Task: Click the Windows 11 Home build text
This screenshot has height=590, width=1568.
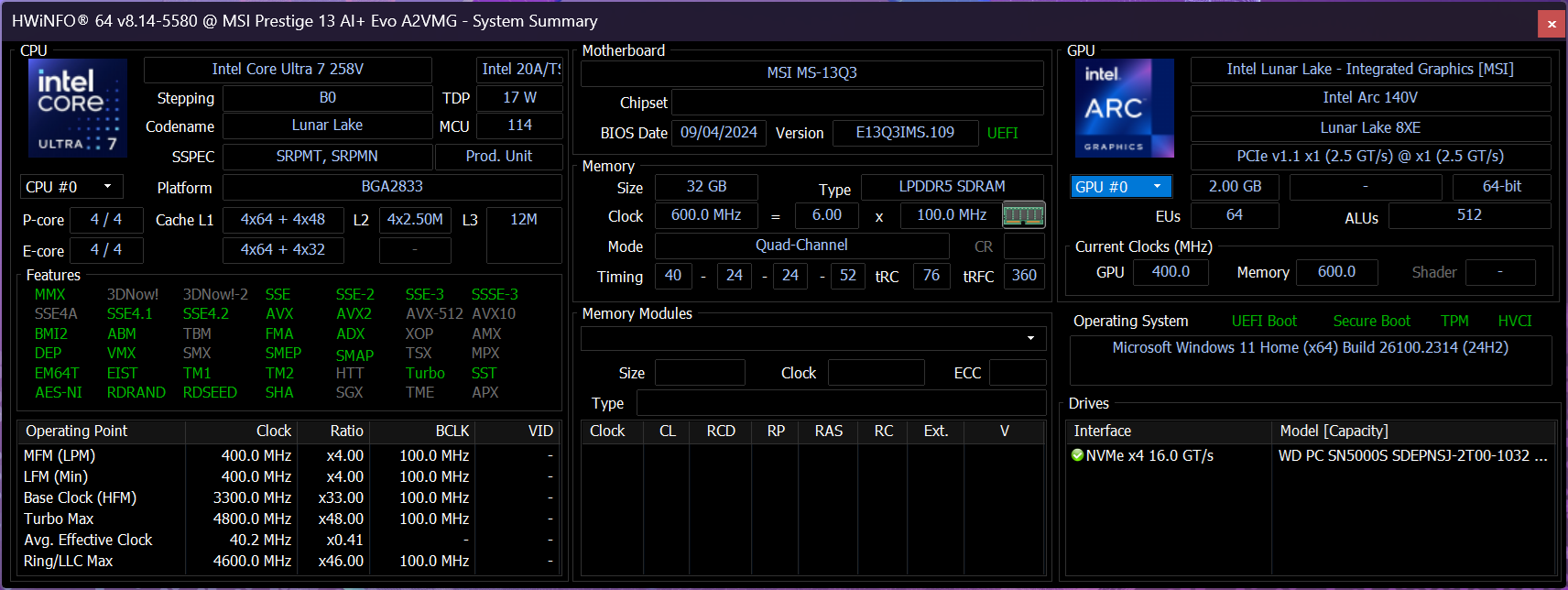Action: [1310, 348]
